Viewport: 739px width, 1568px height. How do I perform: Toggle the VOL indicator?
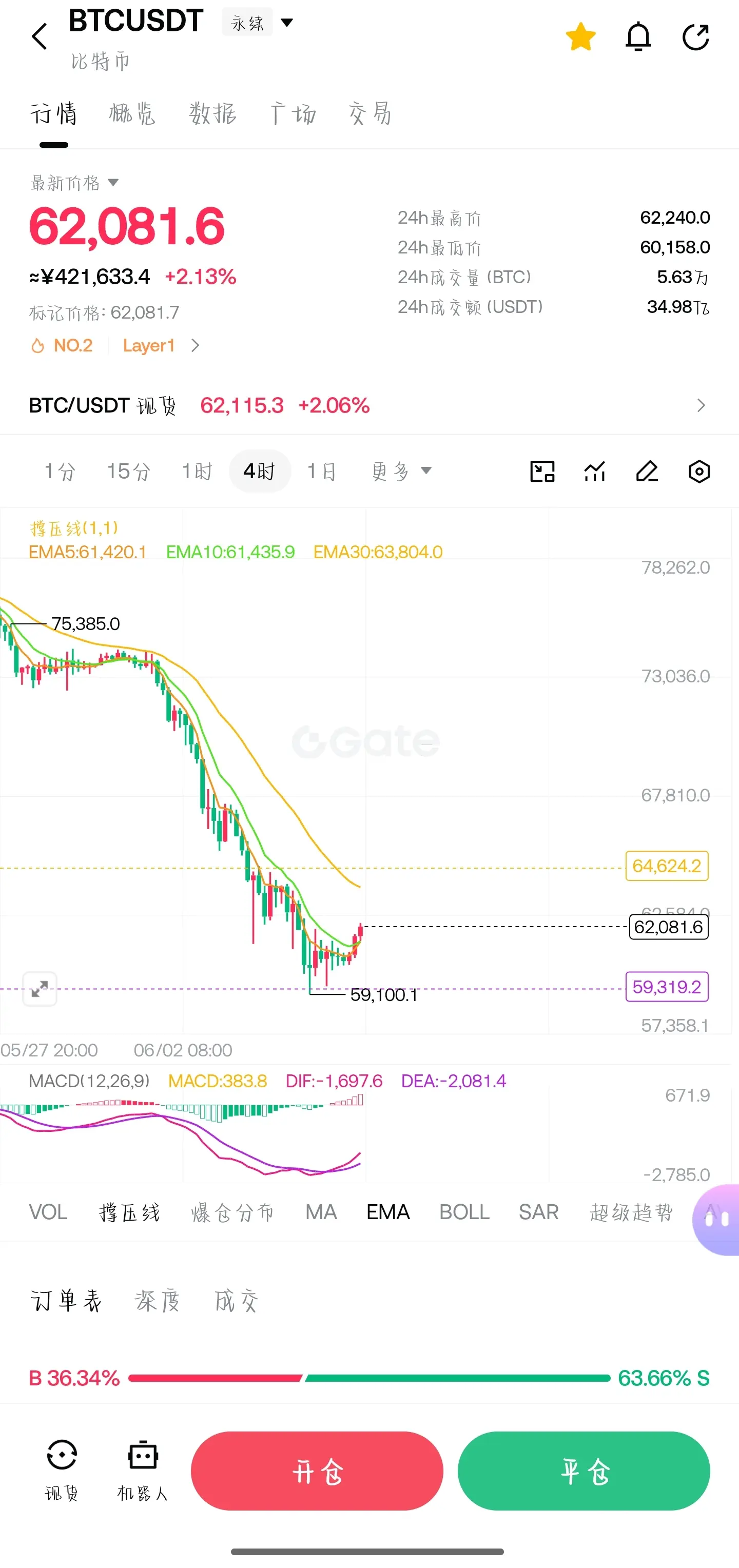click(48, 1212)
